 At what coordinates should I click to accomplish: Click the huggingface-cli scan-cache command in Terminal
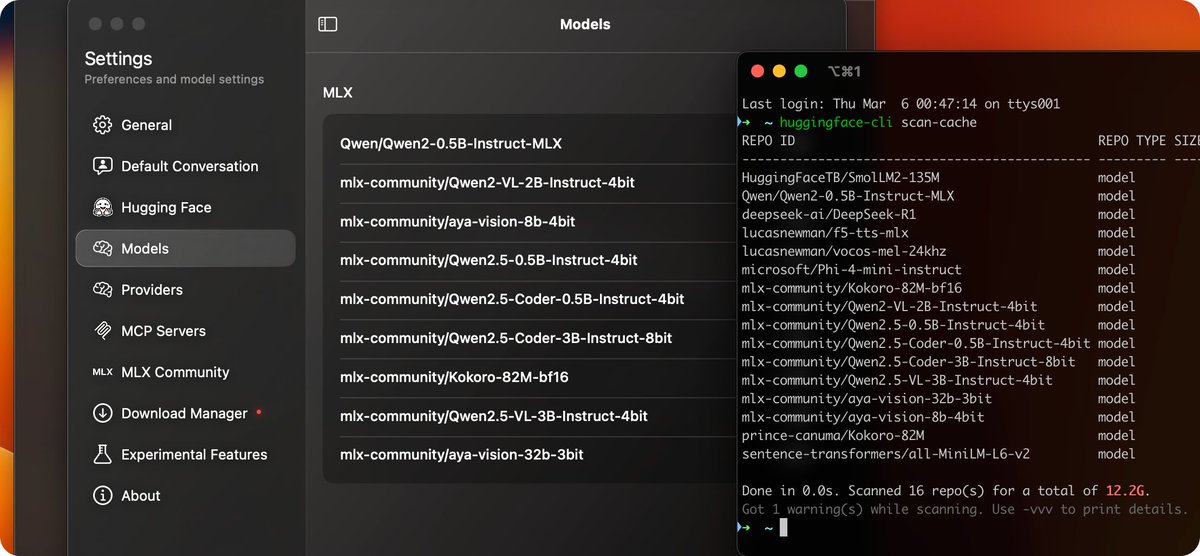[x=878, y=122]
